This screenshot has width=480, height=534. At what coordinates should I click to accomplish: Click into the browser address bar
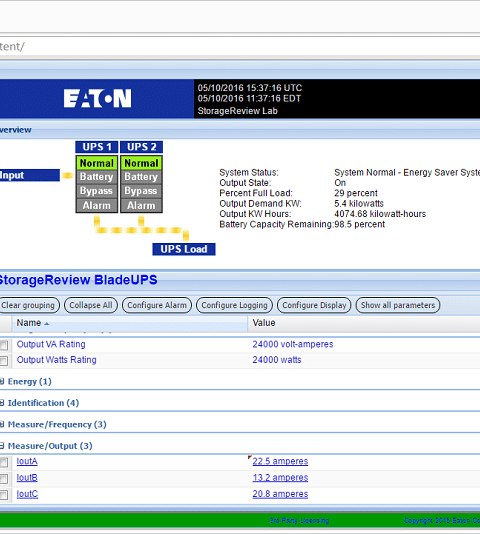240,46
